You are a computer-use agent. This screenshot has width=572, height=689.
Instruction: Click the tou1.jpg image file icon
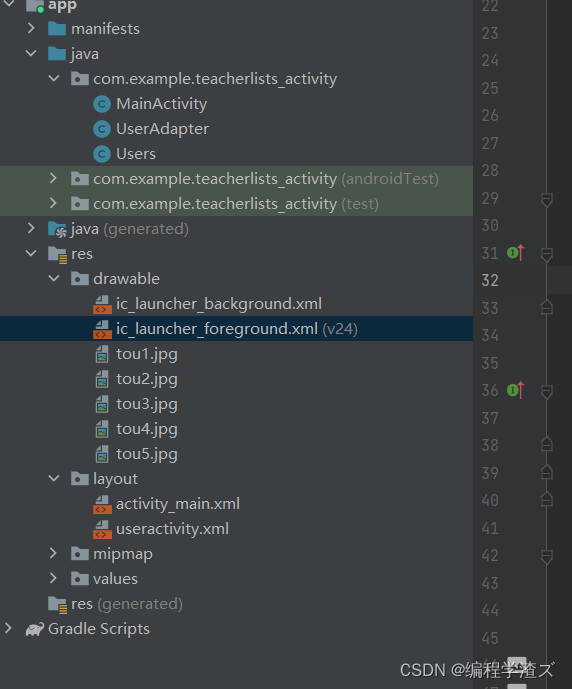point(102,354)
